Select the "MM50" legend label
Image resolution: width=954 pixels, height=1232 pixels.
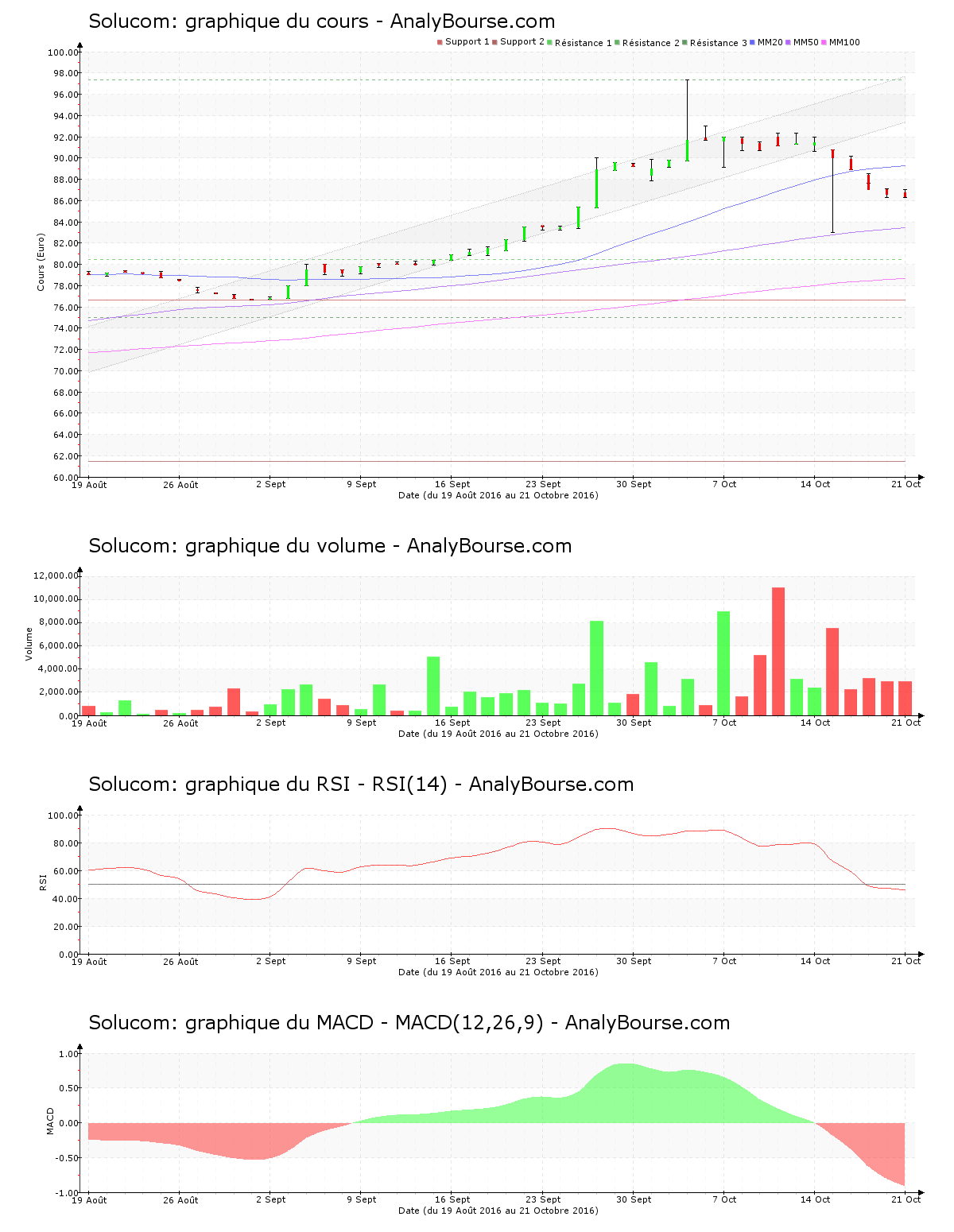[805, 42]
